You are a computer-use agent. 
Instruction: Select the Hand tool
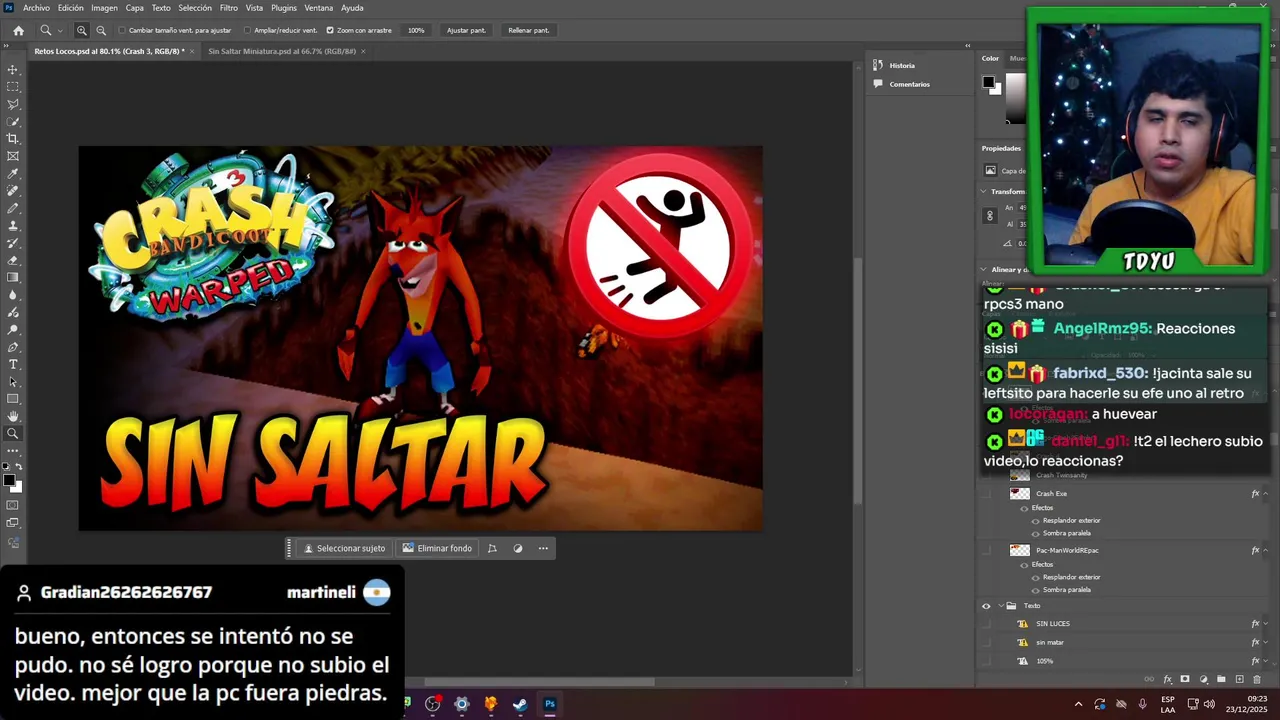pyautogui.click(x=13, y=416)
